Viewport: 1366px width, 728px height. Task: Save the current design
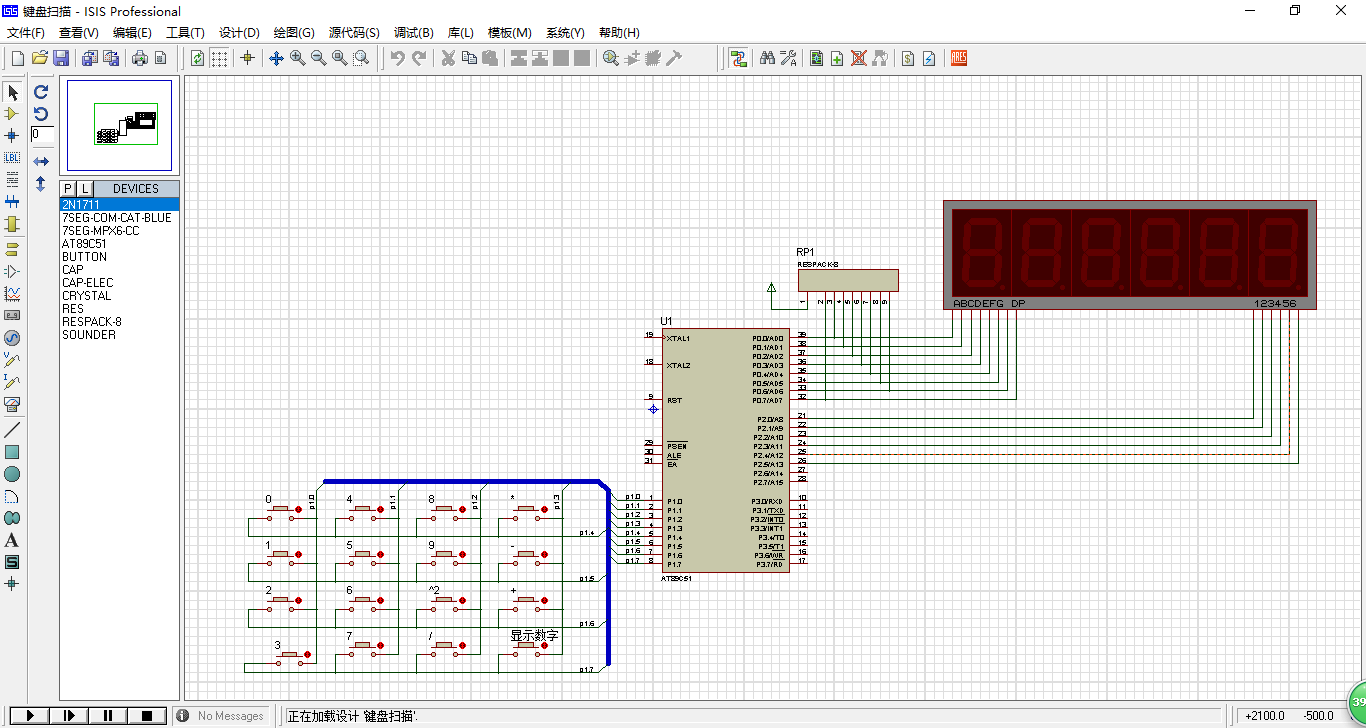[61, 58]
